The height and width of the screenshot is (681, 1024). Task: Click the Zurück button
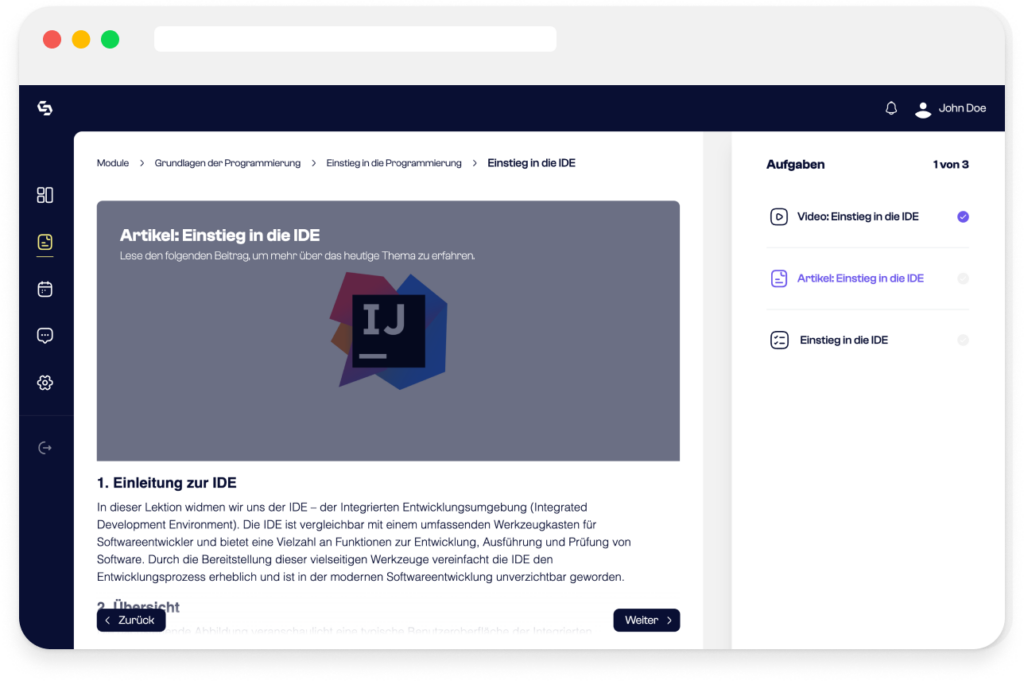131,620
